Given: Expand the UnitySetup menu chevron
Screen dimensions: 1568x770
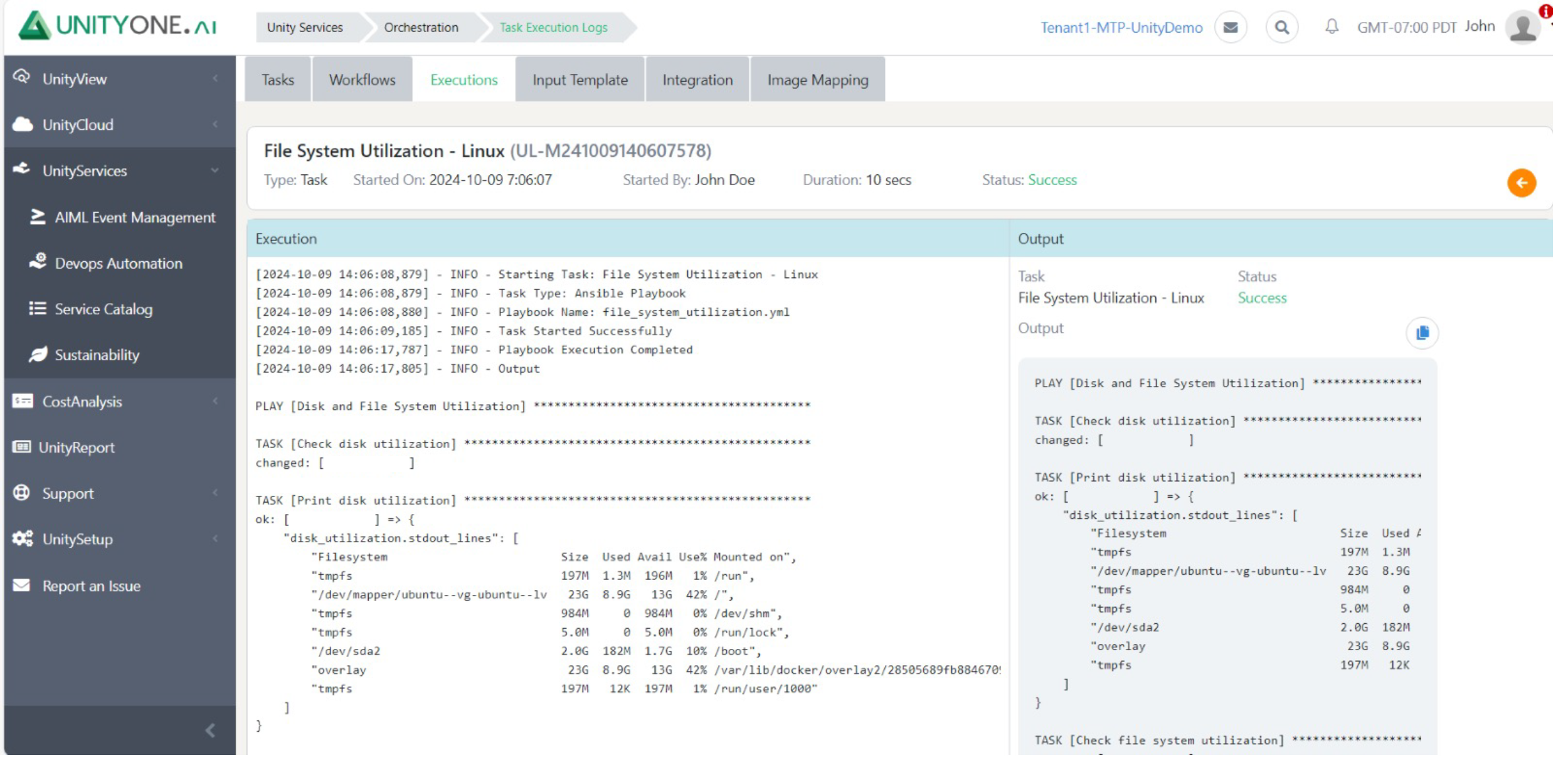Looking at the screenshot, I should point(215,539).
